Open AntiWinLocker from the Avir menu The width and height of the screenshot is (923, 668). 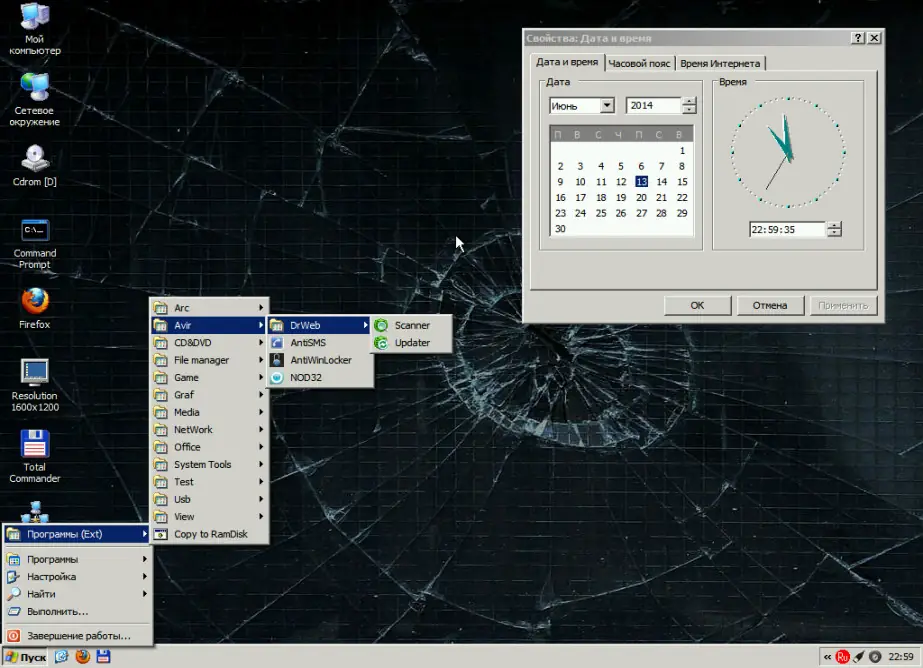click(320, 360)
